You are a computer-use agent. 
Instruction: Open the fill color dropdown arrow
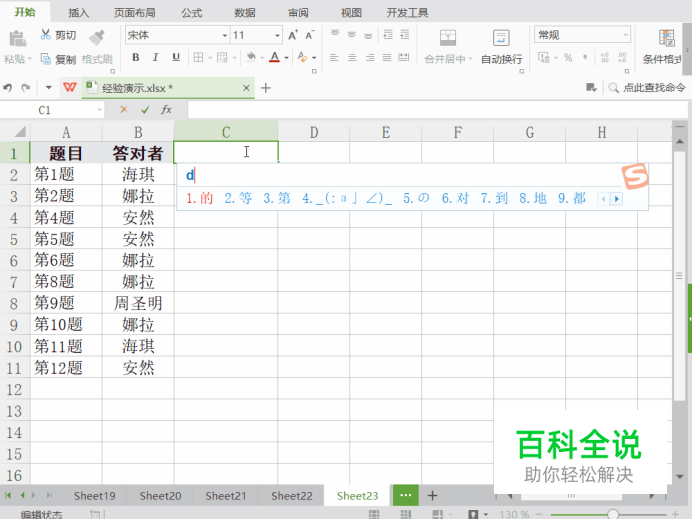262,58
